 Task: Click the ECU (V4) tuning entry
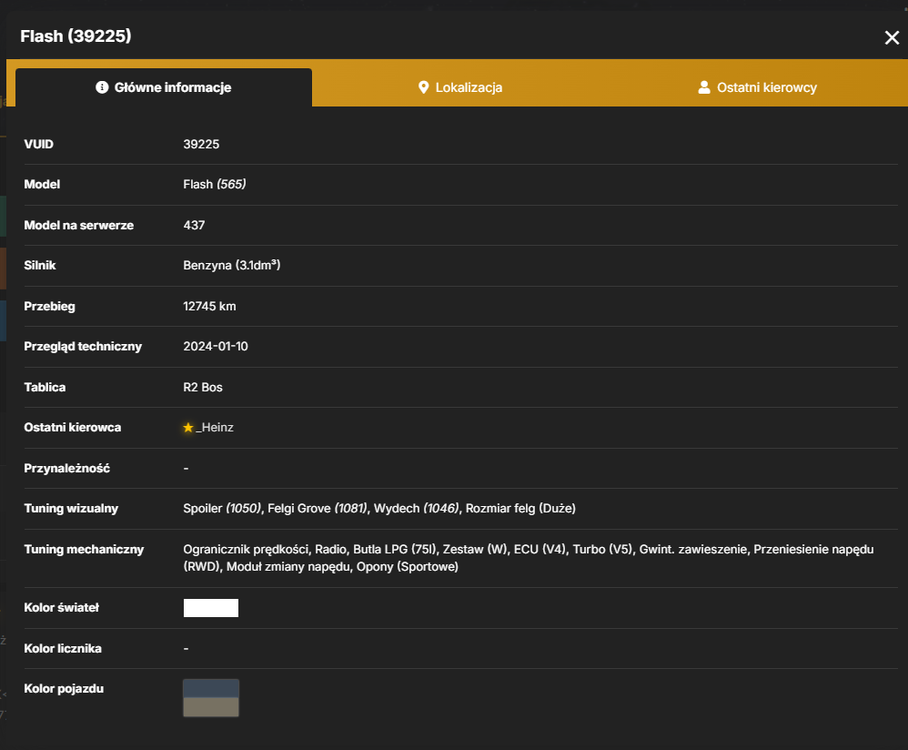tap(540, 550)
